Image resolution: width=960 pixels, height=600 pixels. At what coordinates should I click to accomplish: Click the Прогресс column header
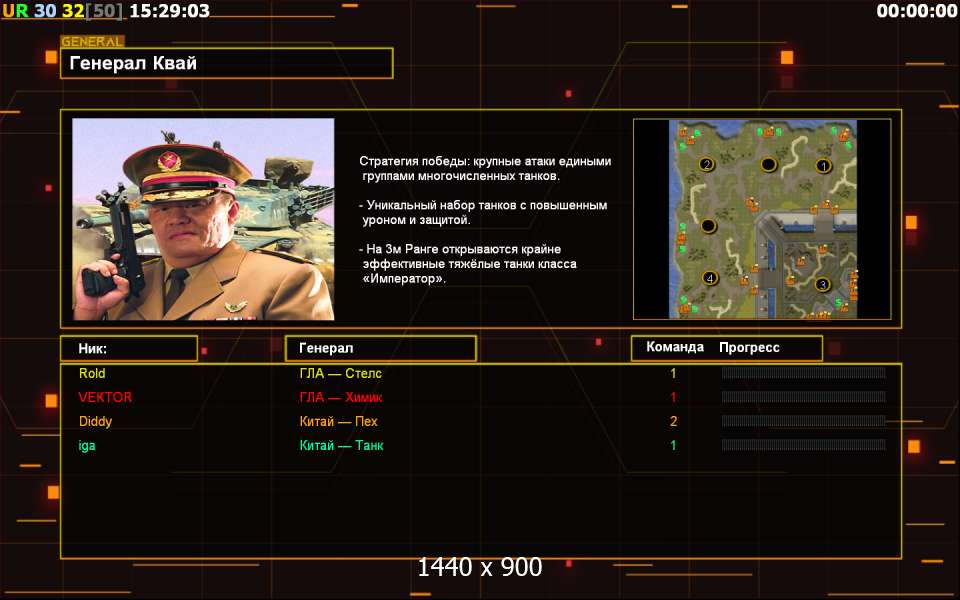749,347
